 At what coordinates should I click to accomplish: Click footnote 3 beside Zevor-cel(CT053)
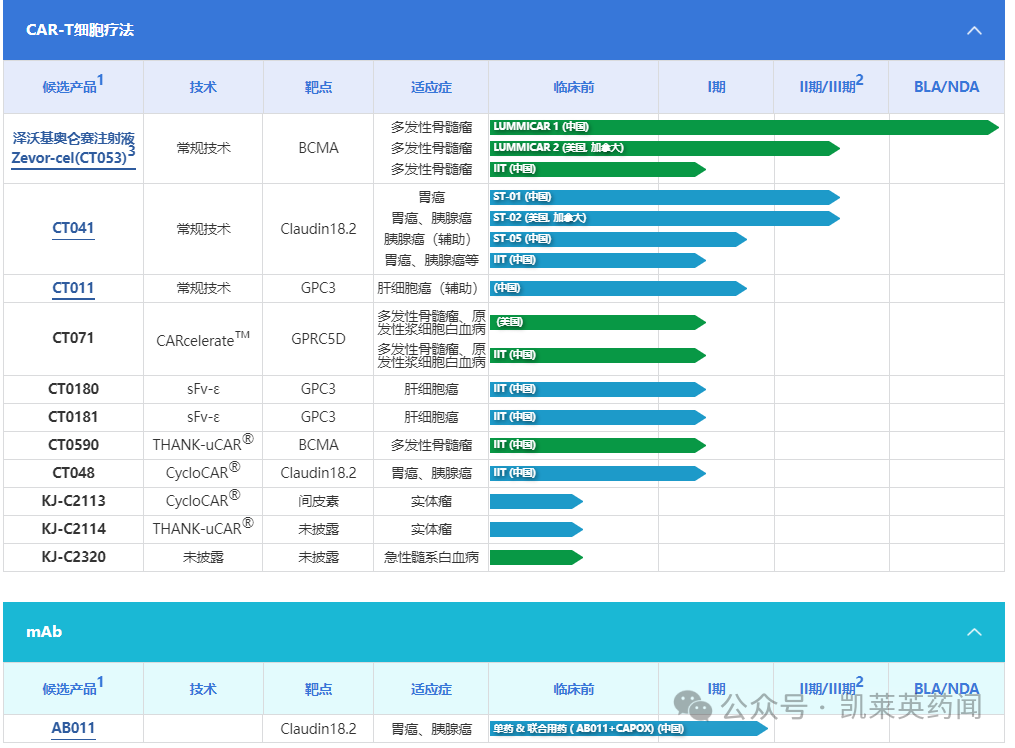pyautogui.click(x=131, y=152)
